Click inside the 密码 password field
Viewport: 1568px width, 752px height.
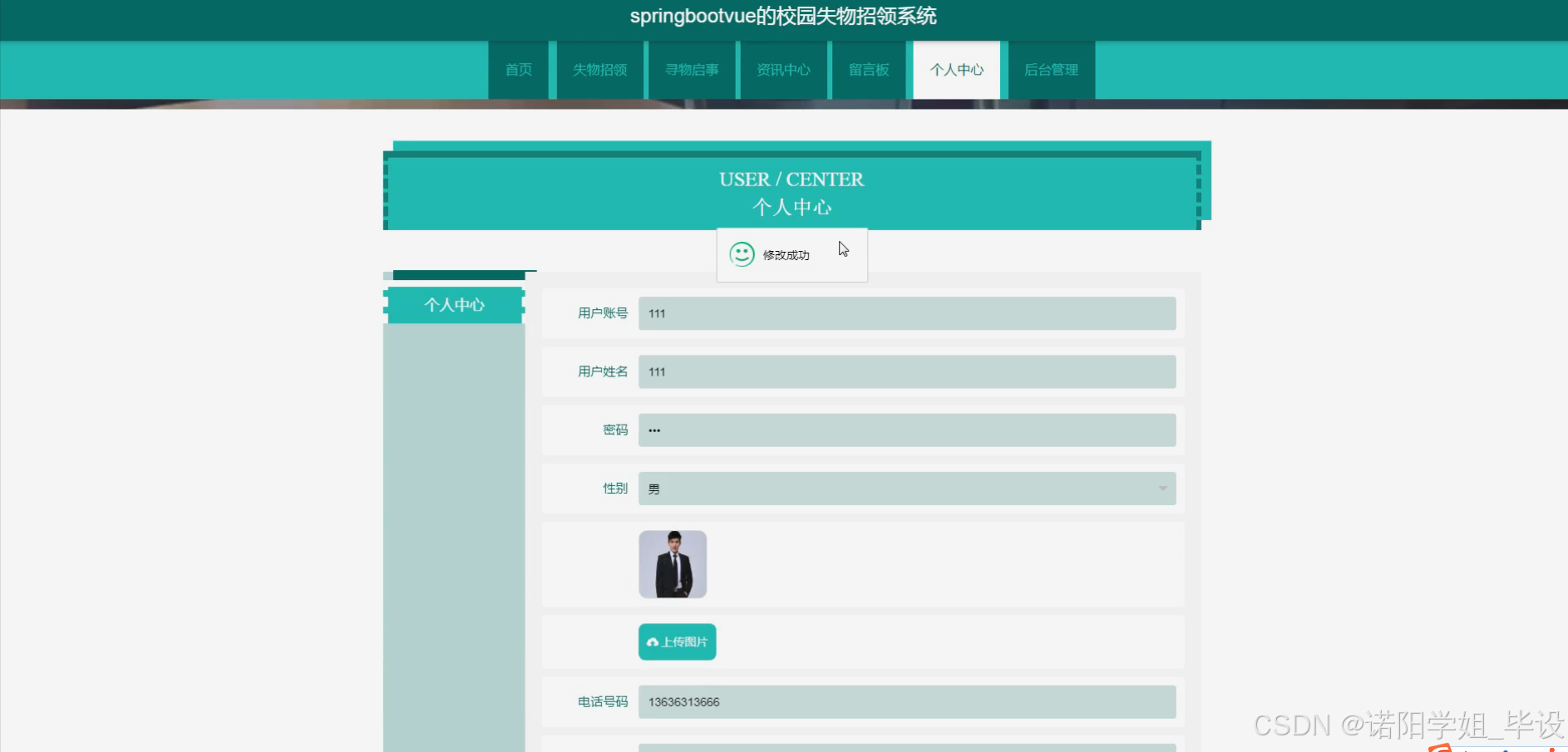(906, 430)
